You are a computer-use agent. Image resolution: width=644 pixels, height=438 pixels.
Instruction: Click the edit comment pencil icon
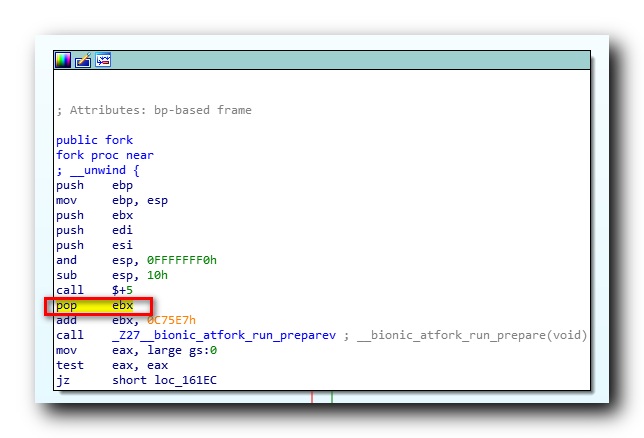point(83,60)
